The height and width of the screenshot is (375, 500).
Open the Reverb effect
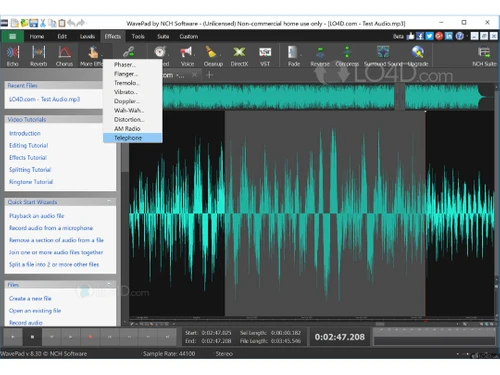point(38,56)
